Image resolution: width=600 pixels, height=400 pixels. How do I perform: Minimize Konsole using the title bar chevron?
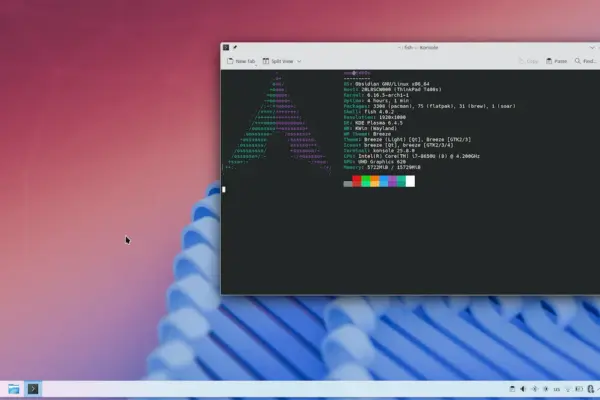[592, 47]
